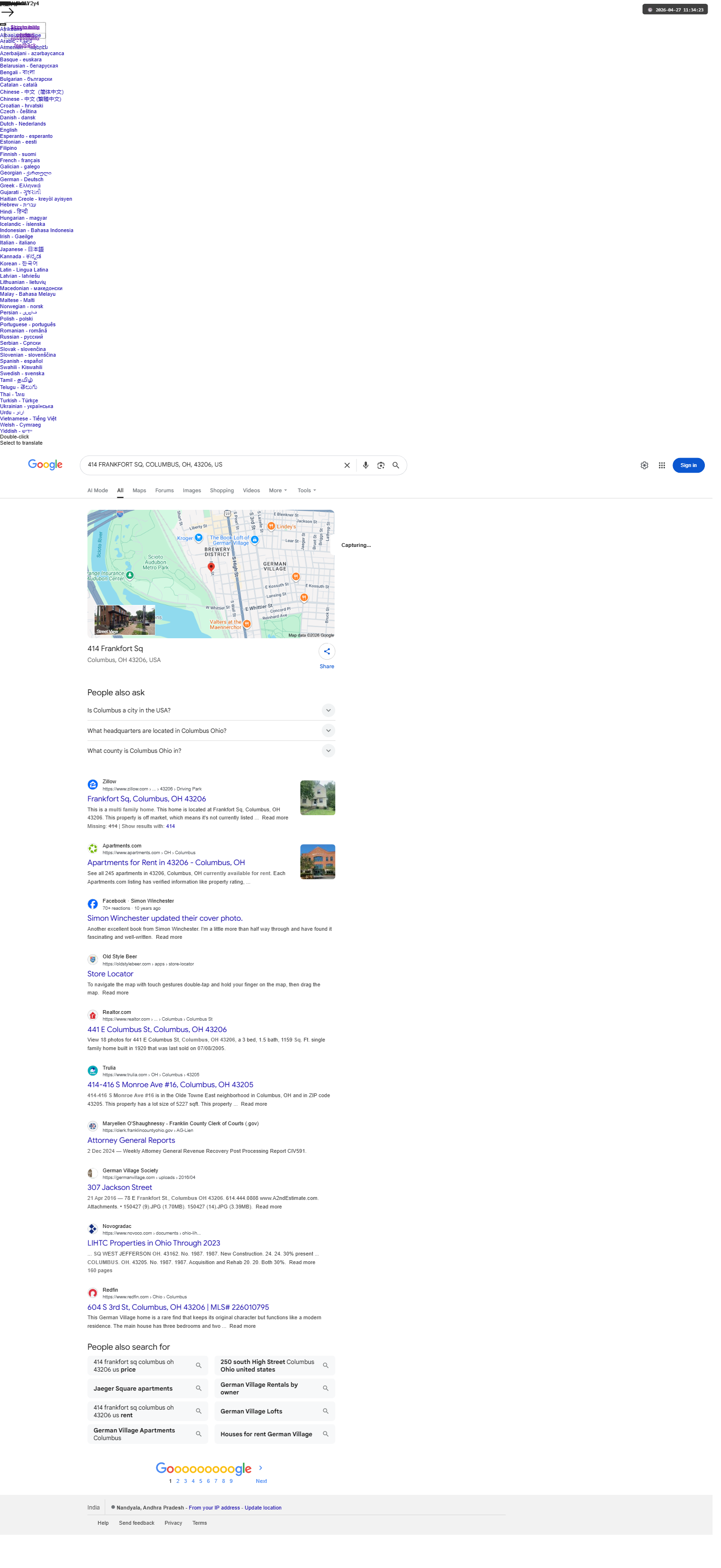Open the Forums tab
The width and height of the screenshot is (721, 1568).
pos(164,491)
